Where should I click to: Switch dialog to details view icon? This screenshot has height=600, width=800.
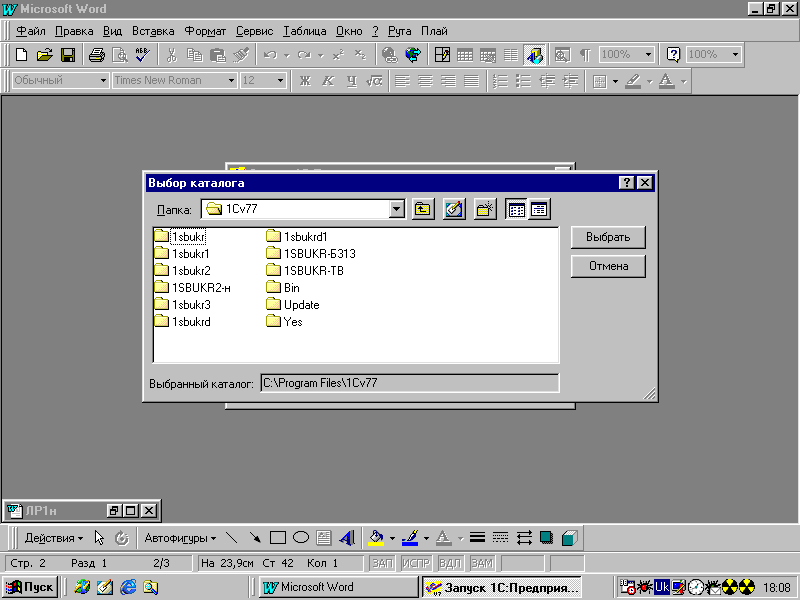tap(539, 209)
